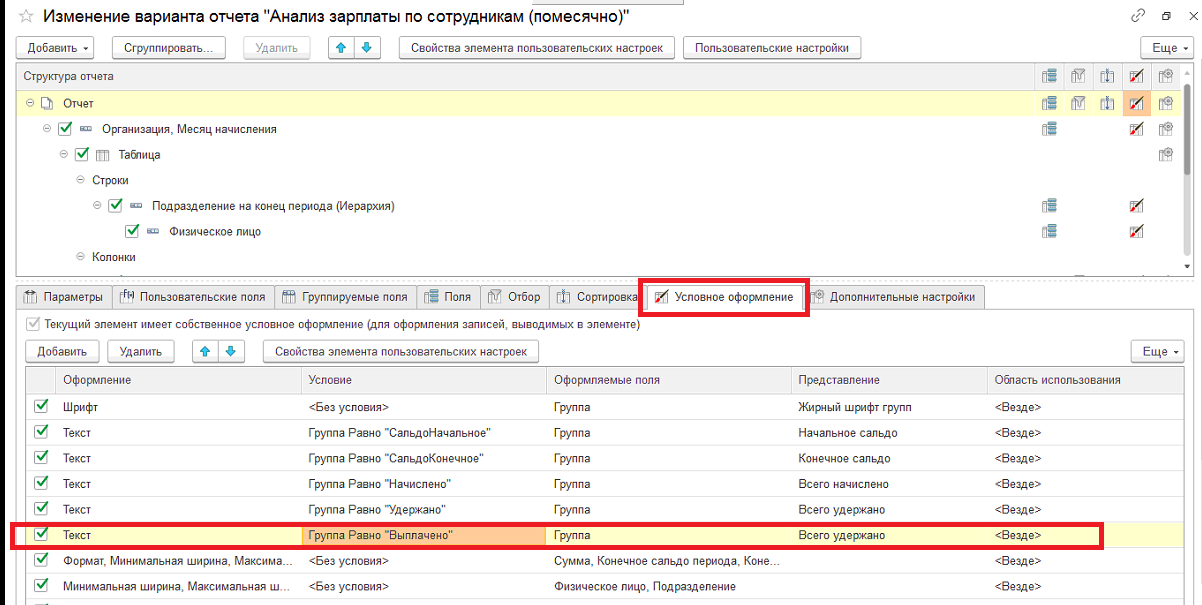Open the Дополнительные настройки tab
The height and width of the screenshot is (605, 1202).
pos(892,297)
